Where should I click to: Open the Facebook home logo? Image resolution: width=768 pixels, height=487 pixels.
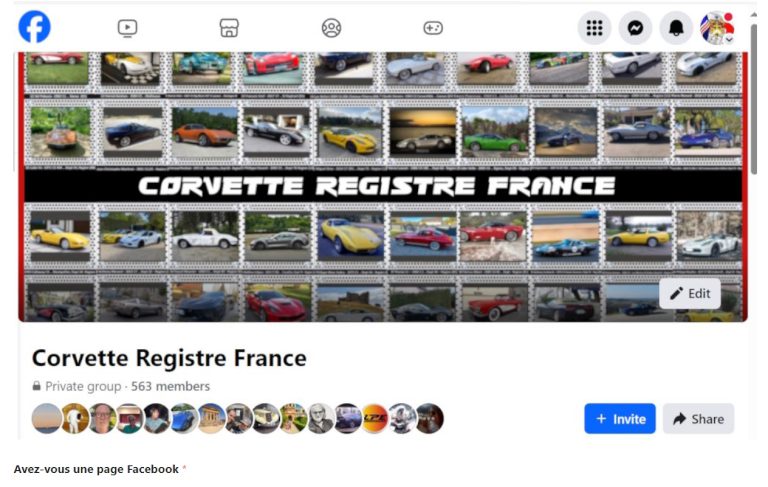click(x=34, y=27)
